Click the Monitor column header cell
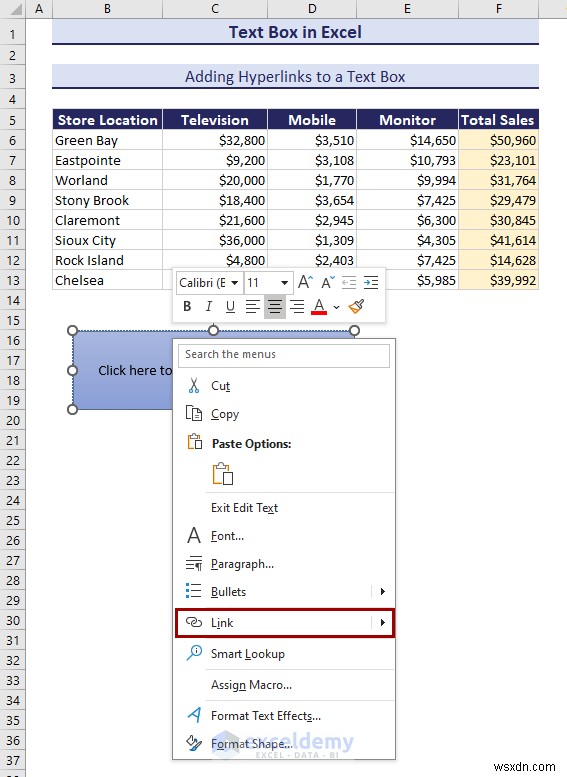Image resolution: width=567 pixels, height=777 pixels. click(407, 120)
